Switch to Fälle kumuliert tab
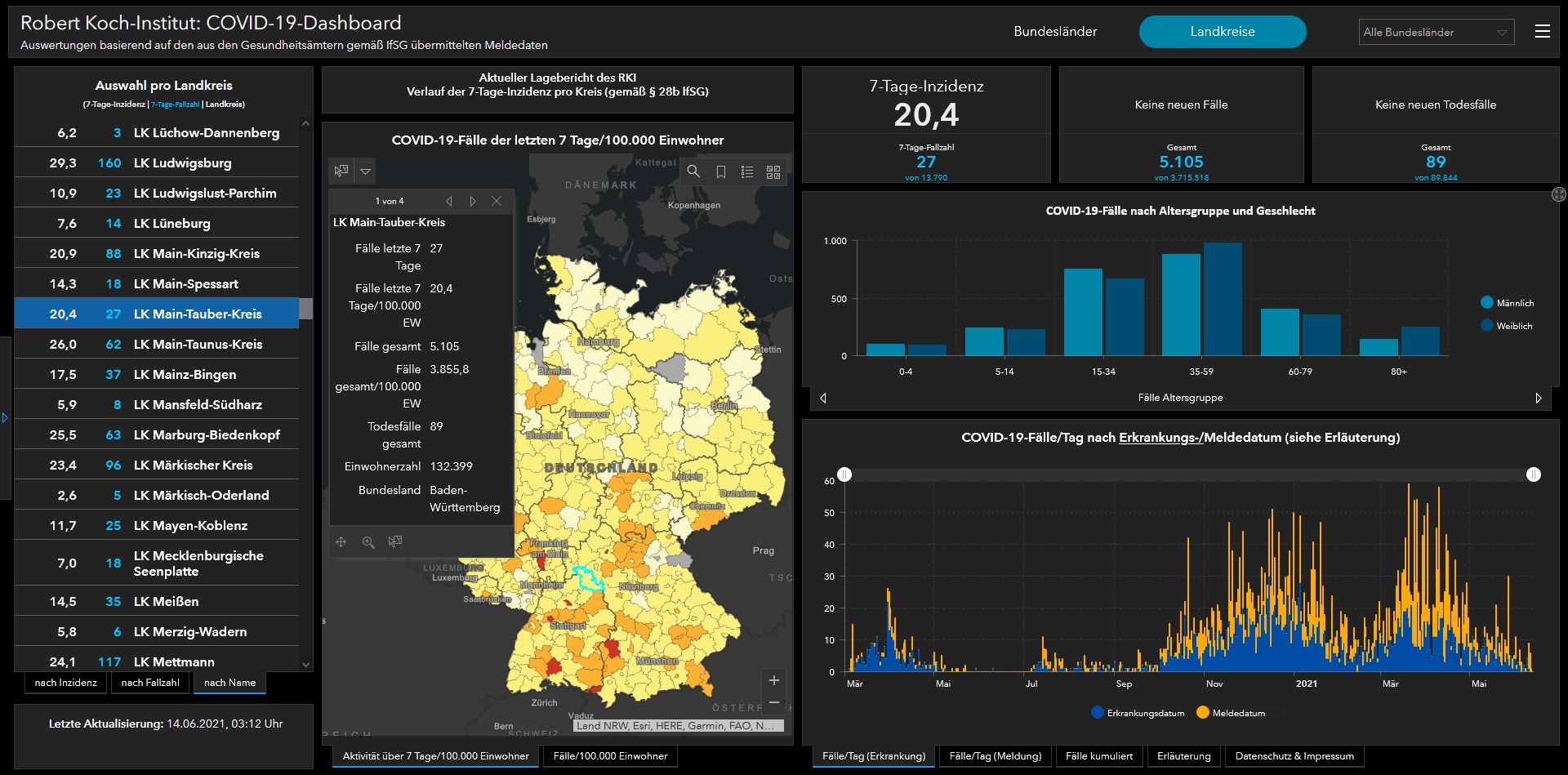The width and height of the screenshot is (1568, 775). [1098, 756]
